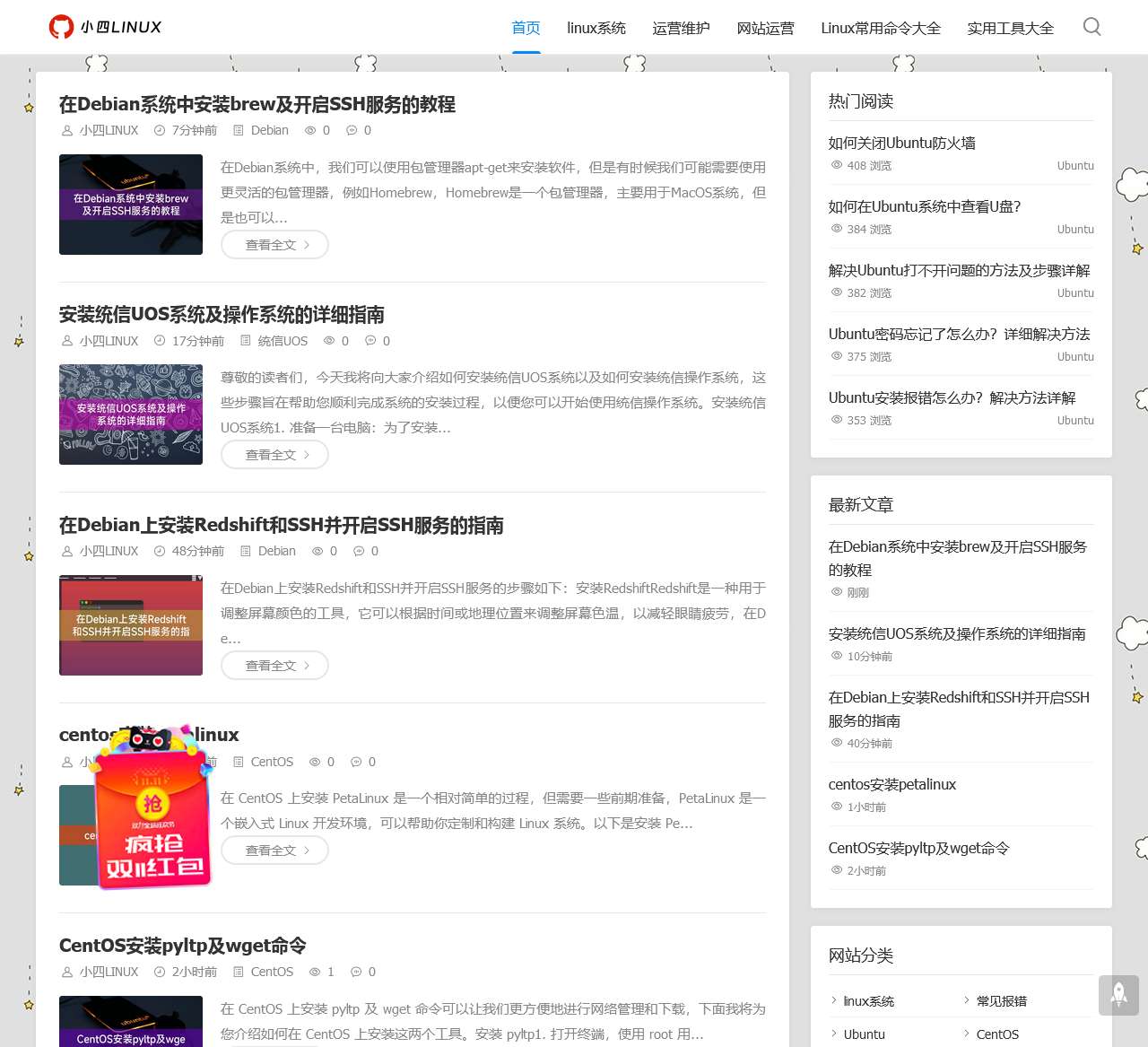Screen dimensions: 1148x1047
Task: Open Debian brew article thumbnail
Action: (131, 205)
